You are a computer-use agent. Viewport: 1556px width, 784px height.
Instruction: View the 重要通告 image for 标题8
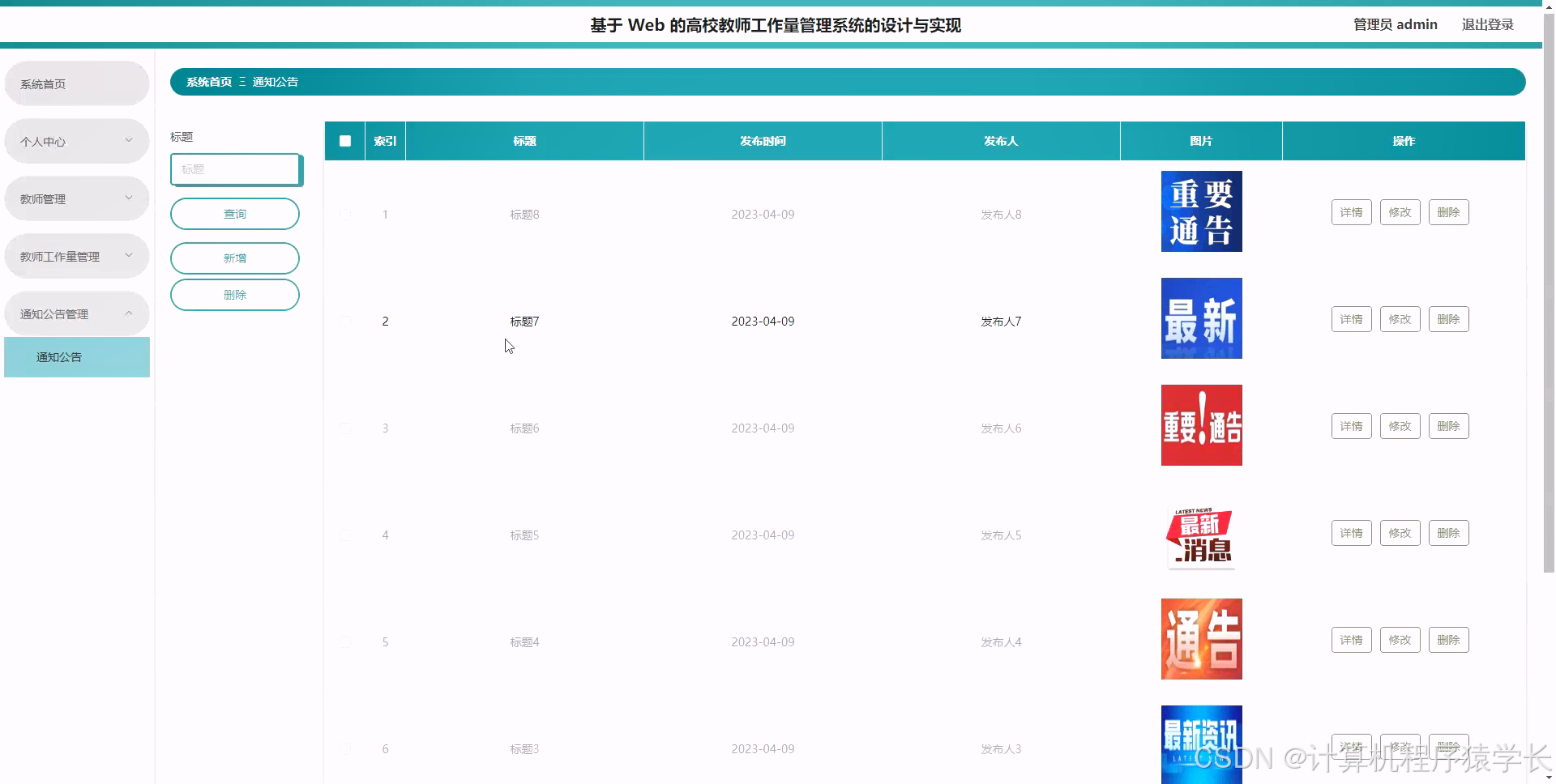tap(1201, 211)
